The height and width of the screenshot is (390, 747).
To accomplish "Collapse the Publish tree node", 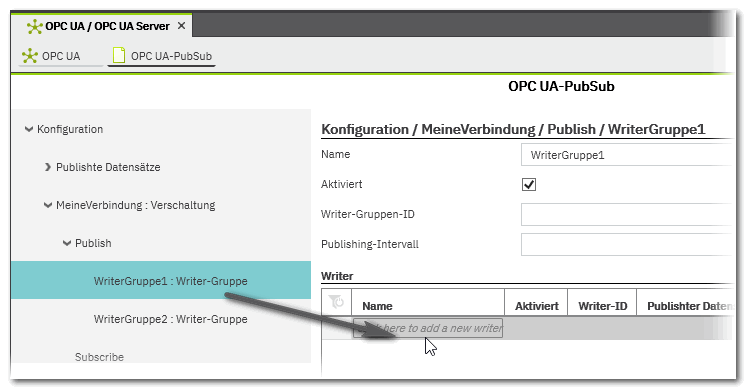I will [x=67, y=243].
